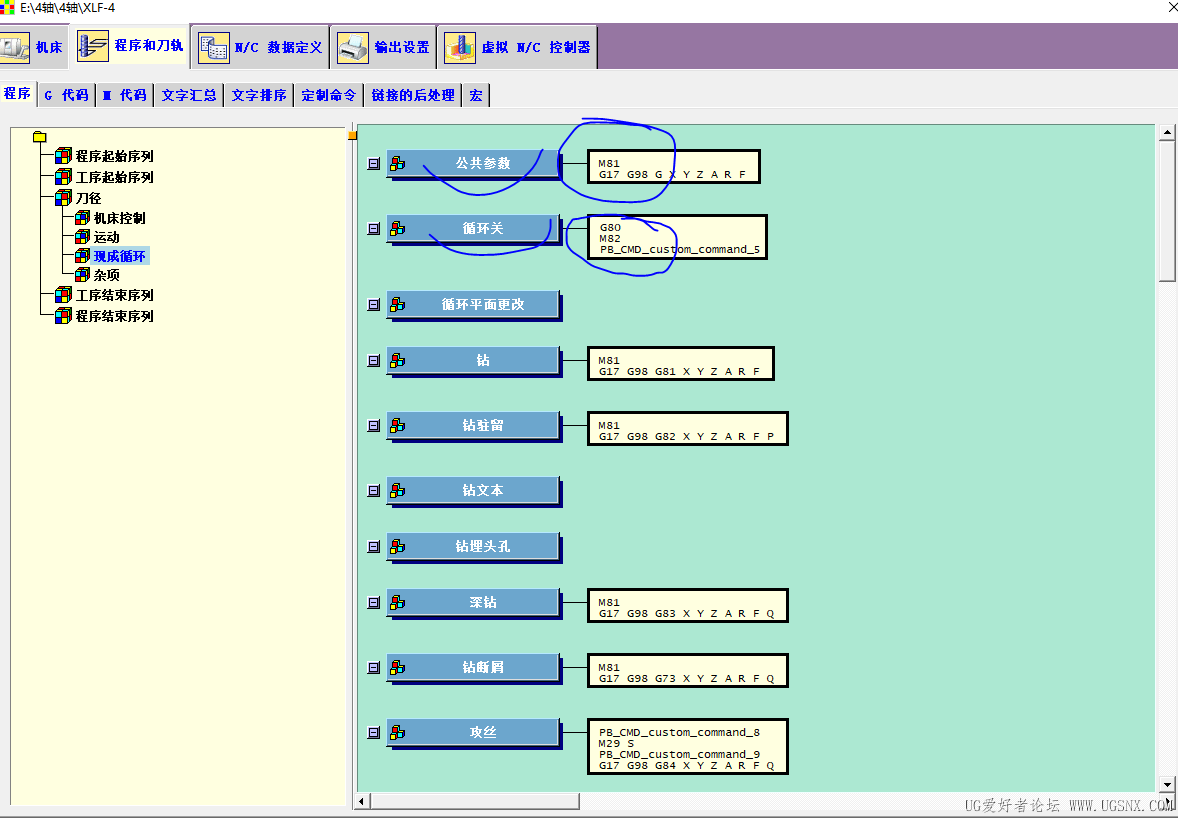Click the horizontal scrollbar left arrow
Image resolution: width=1178 pixels, height=818 pixels.
(x=362, y=801)
